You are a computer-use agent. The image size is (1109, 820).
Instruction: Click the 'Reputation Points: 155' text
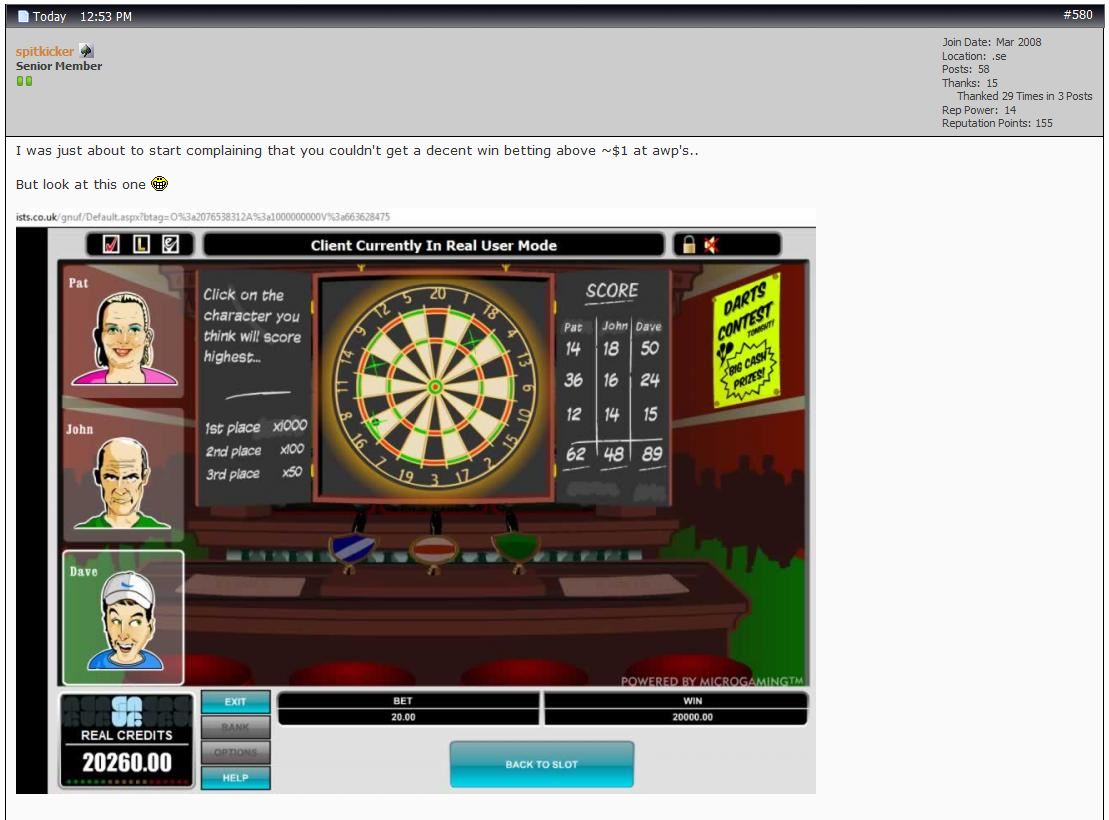point(997,123)
